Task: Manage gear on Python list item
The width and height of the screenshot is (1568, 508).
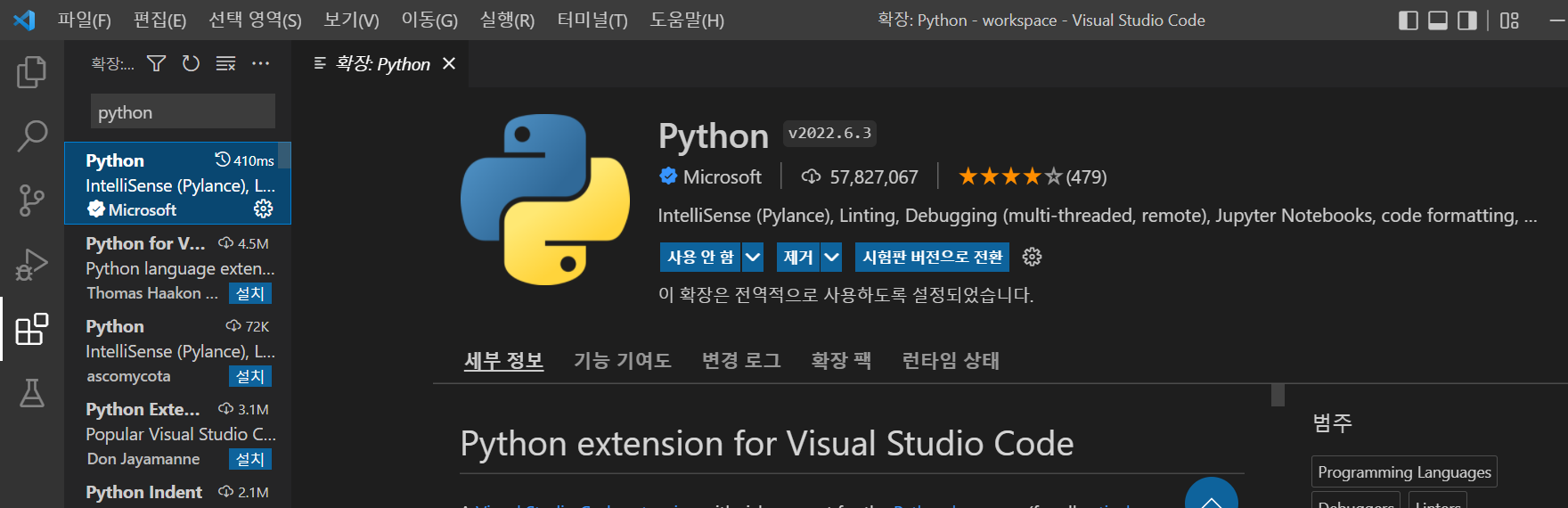Action: (264, 209)
